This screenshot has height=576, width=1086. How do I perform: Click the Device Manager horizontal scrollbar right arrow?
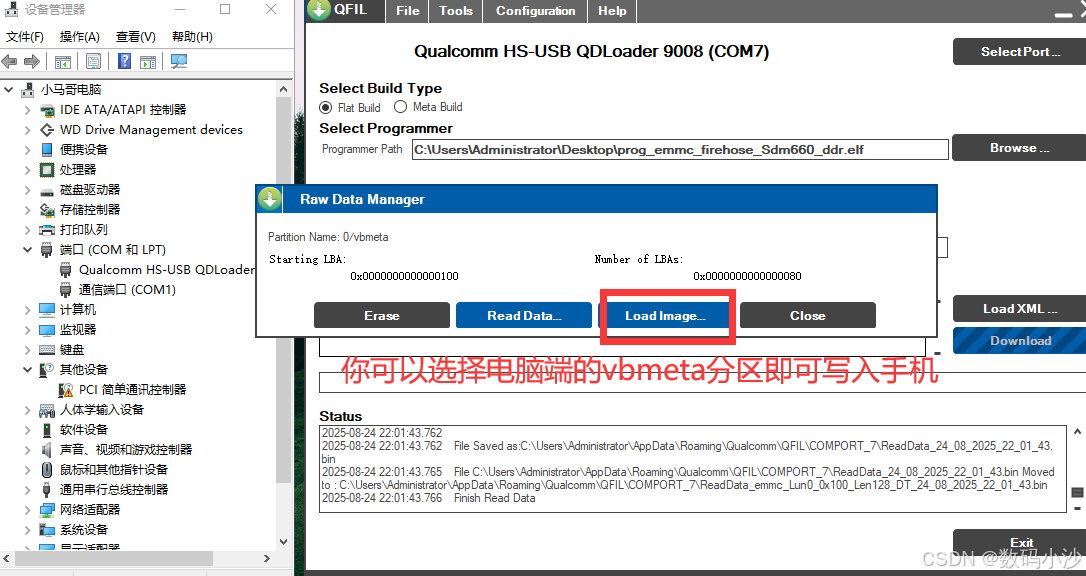pos(267,558)
